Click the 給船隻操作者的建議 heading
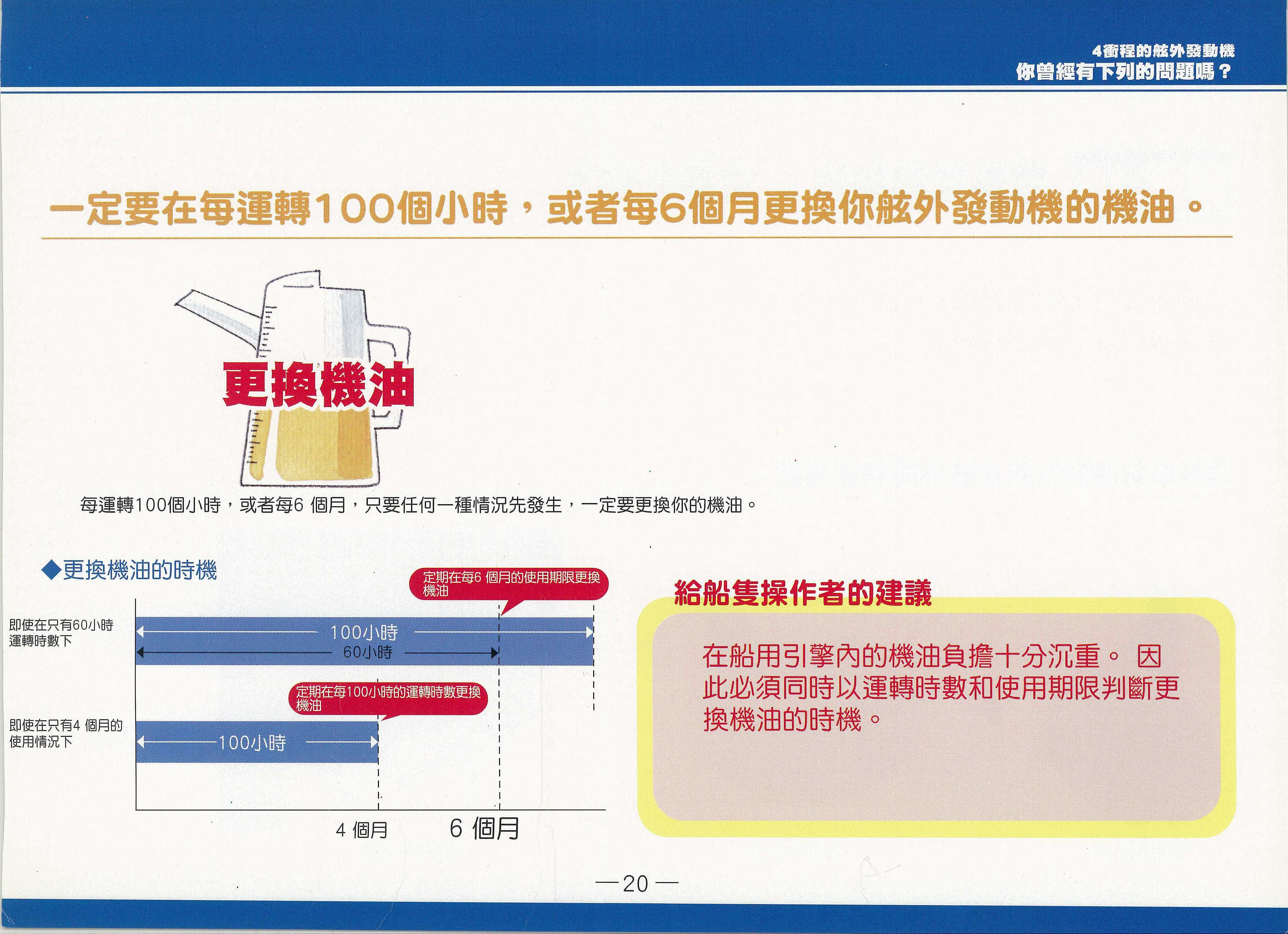Viewport: 1288px width, 934px height. [x=802, y=593]
